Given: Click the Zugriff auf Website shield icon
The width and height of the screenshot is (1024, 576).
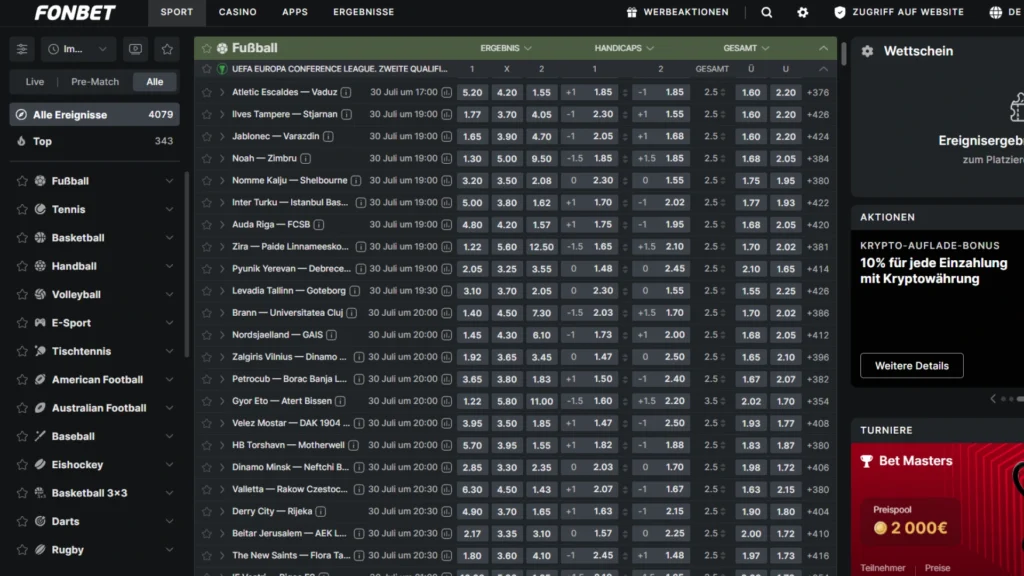Looking at the screenshot, I should [840, 12].
